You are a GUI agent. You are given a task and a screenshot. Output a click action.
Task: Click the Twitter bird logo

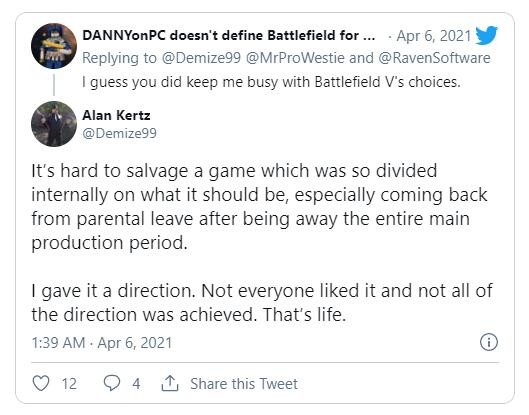point(486,35)
